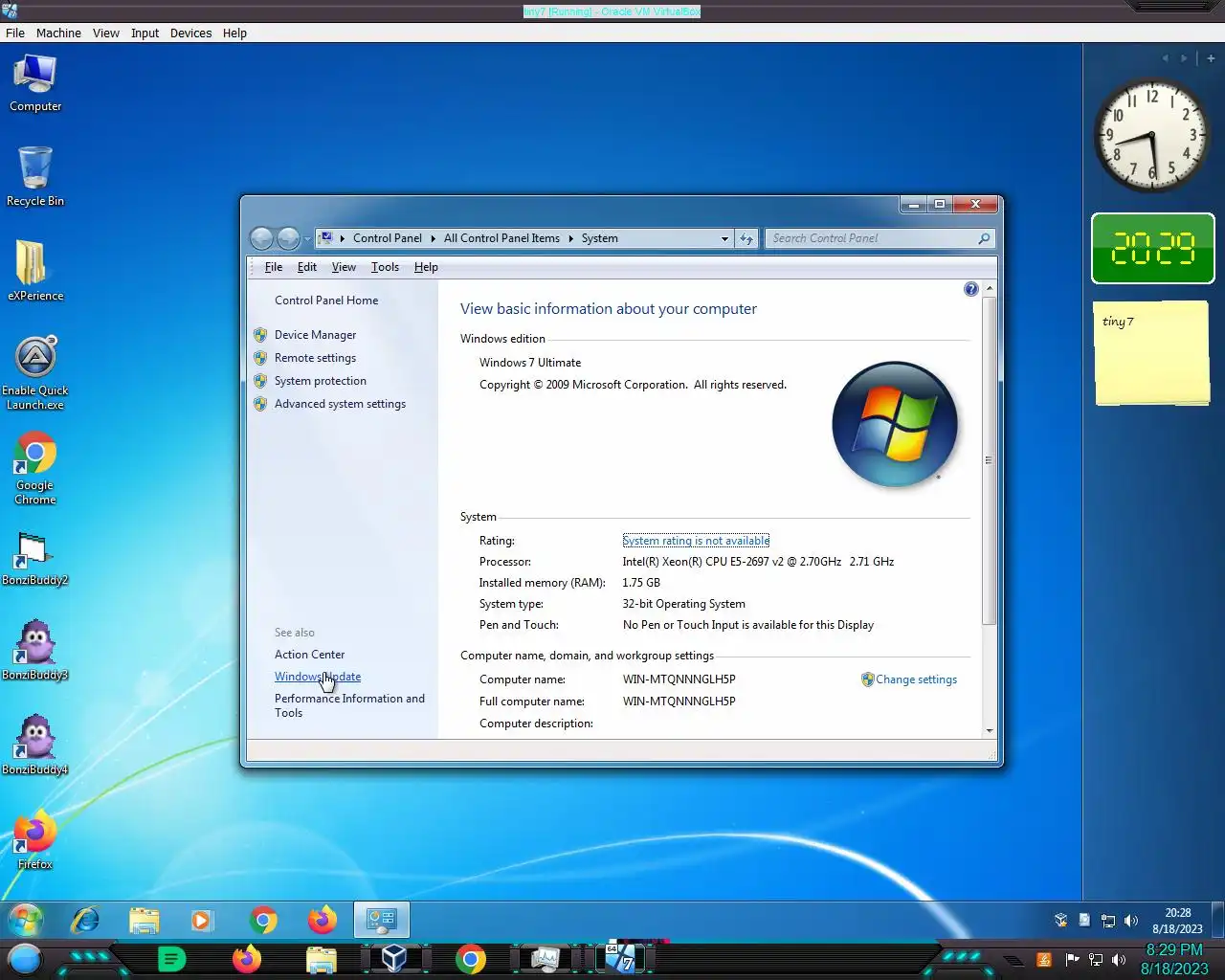
Task: Launch Windows Media Player from taskbar
Action: (202, 921)
